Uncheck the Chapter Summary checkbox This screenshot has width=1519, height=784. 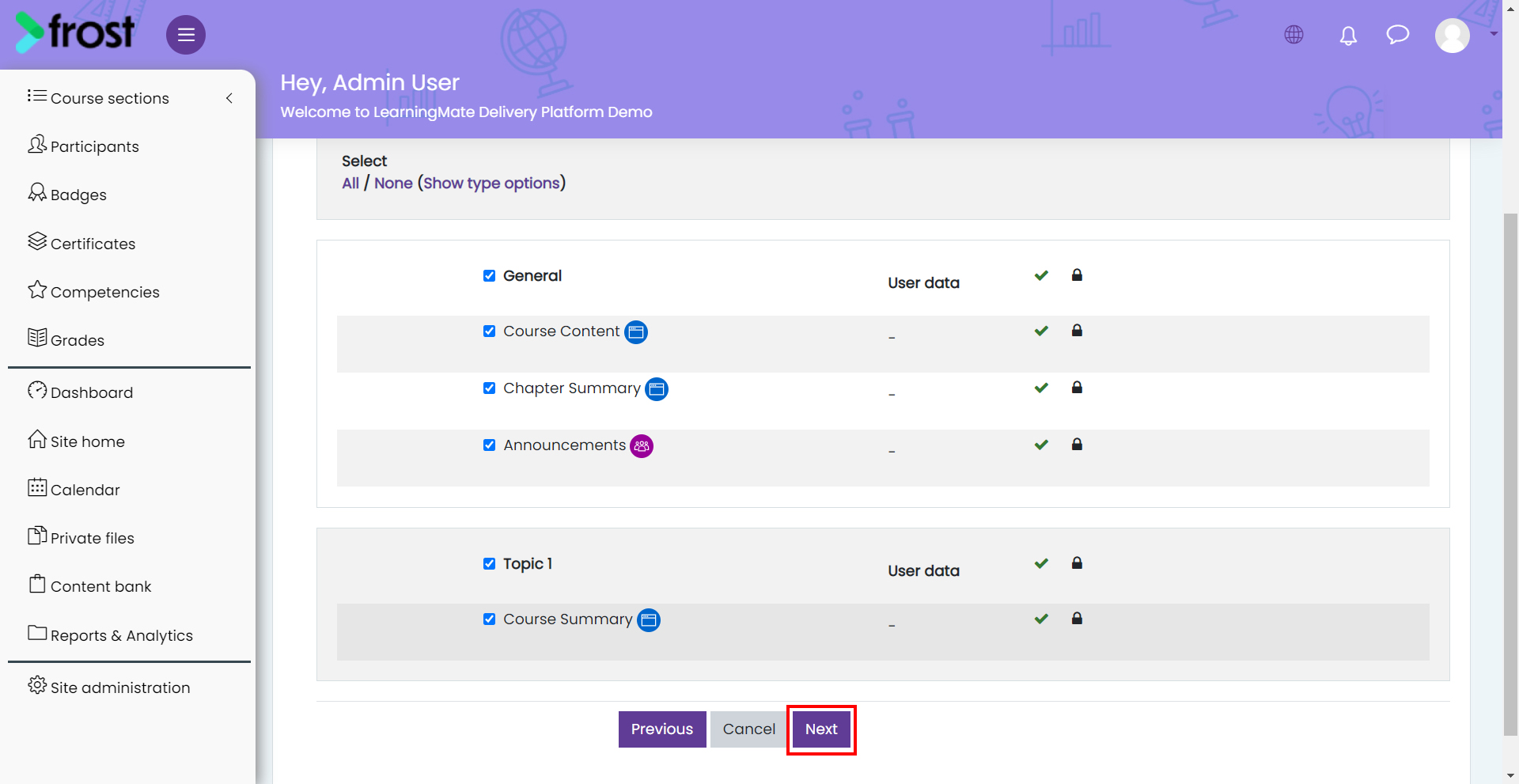coord(489,388)
